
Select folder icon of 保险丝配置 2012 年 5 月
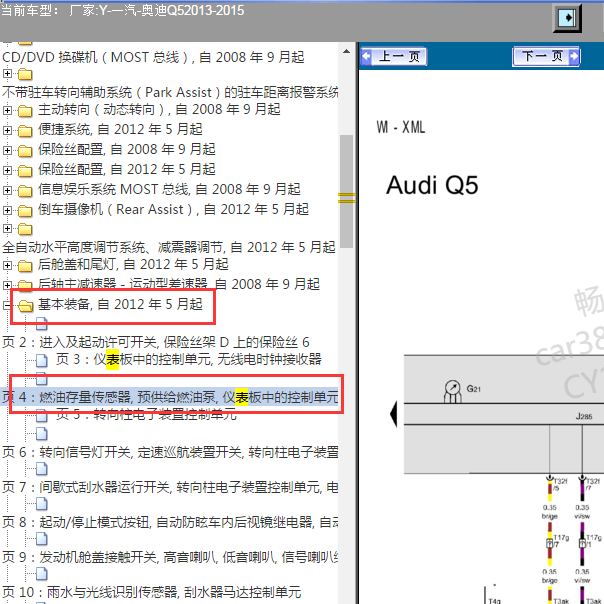25,171
